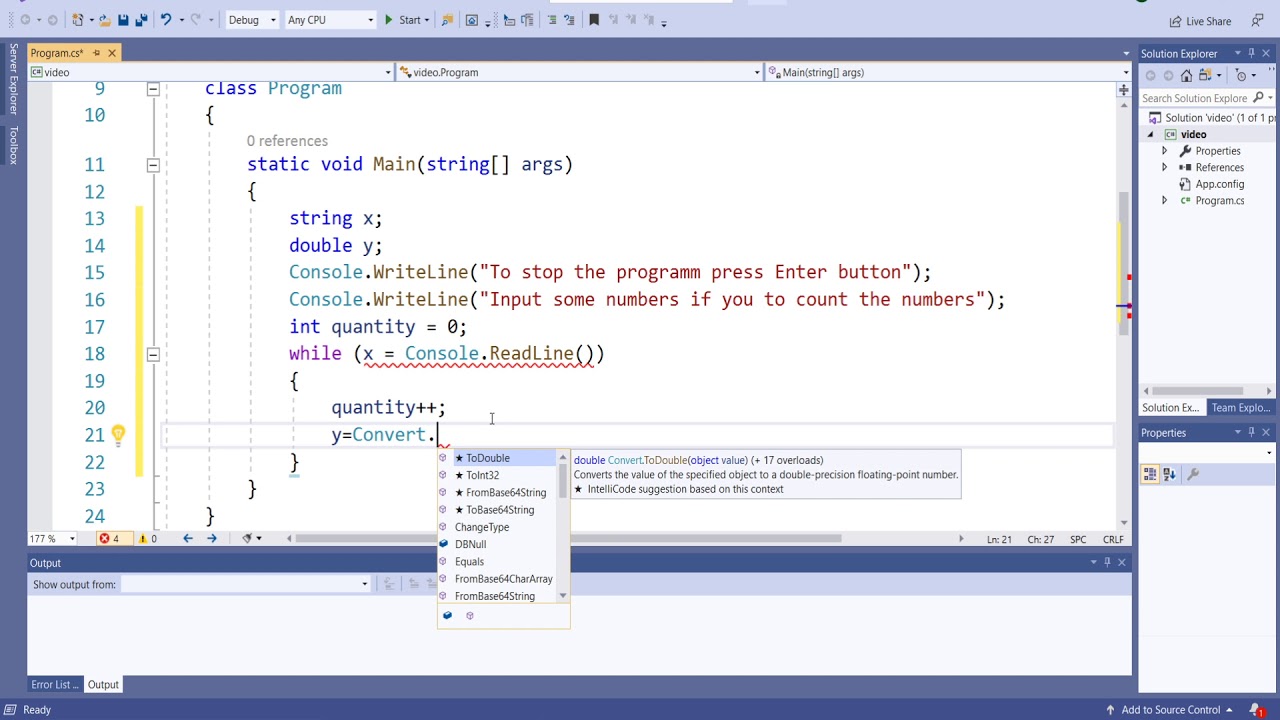
Task: Toggle the purple methods filter in IntelliSense footer
Action: coord(470,616)
